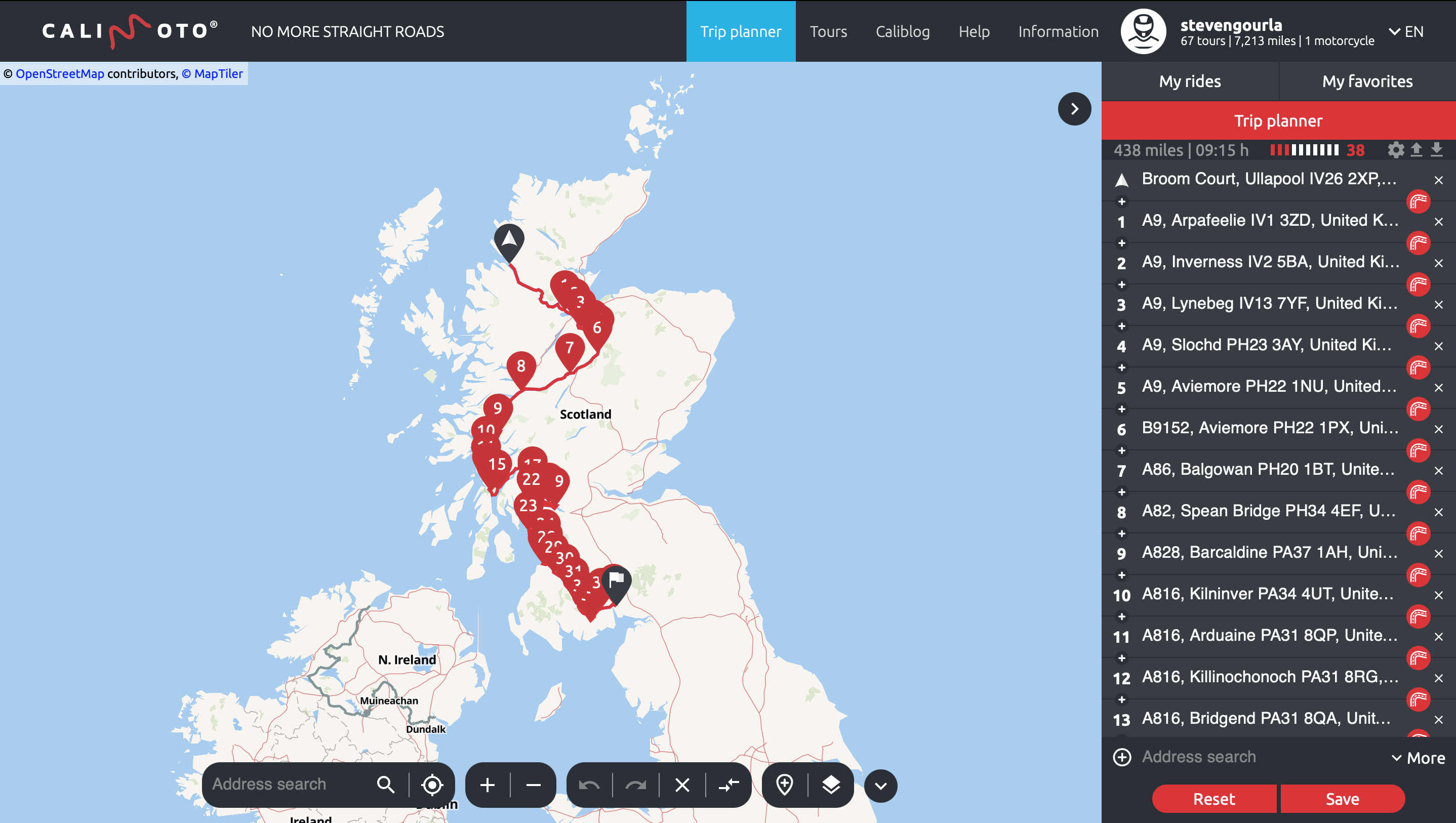
Task: Toggle the routing mode icon after Broom Court
Action: coord(1418,201)
